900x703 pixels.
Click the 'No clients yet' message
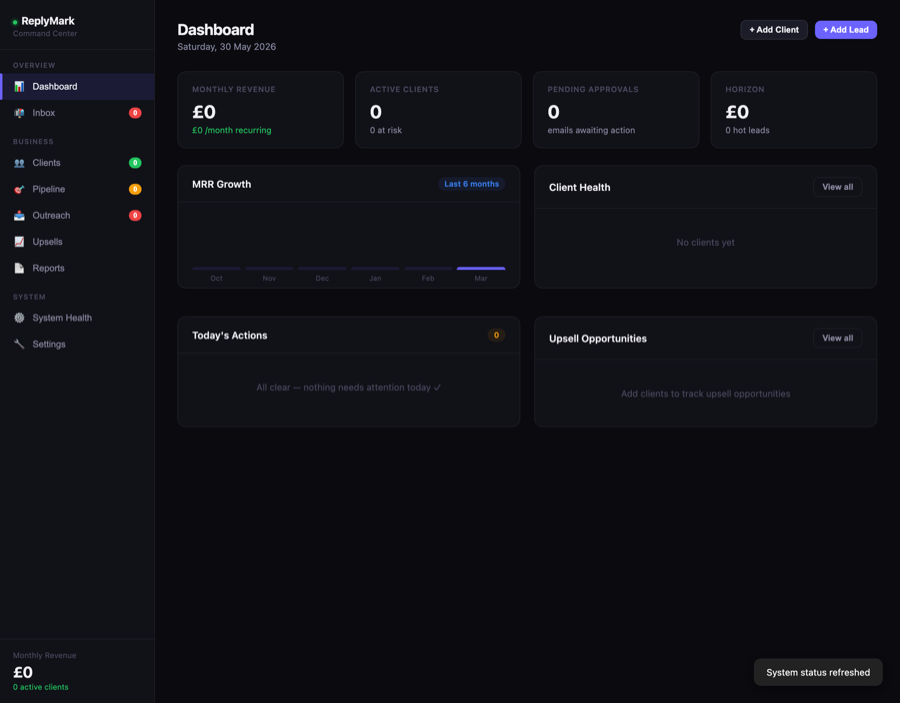click(705, 242)
